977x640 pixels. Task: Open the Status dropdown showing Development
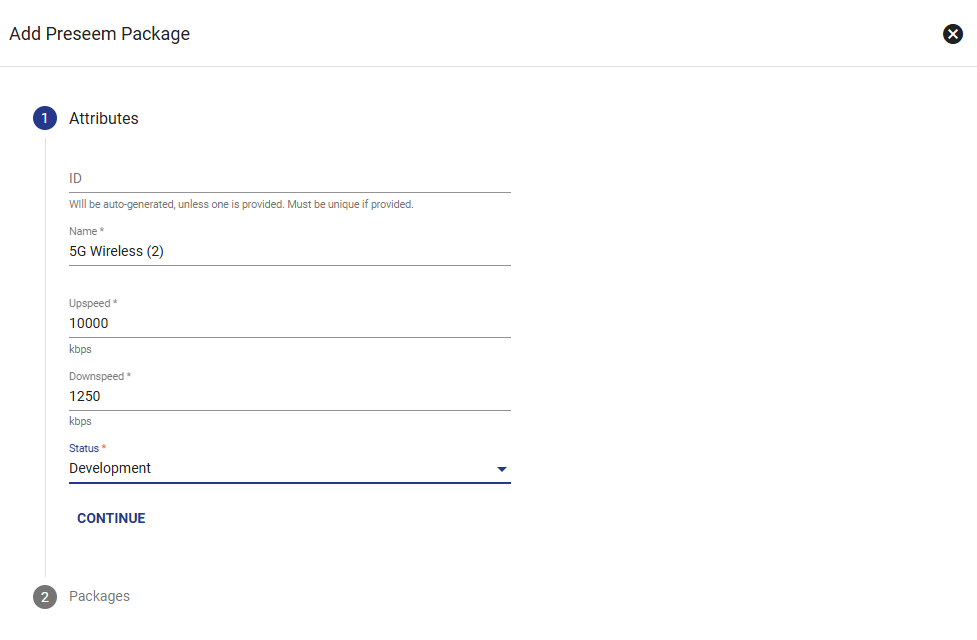[290, 469]
